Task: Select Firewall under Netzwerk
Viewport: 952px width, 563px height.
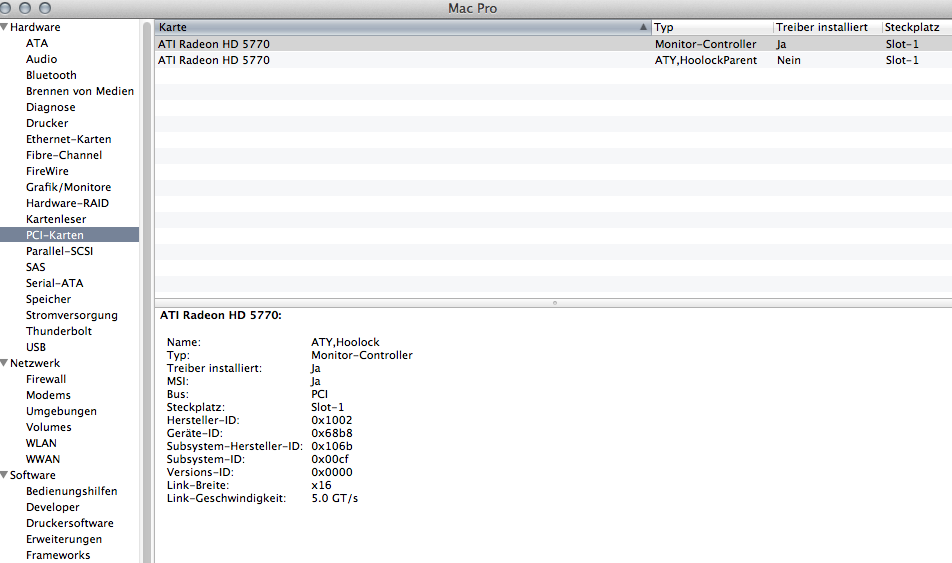Action: click(46, 379)
